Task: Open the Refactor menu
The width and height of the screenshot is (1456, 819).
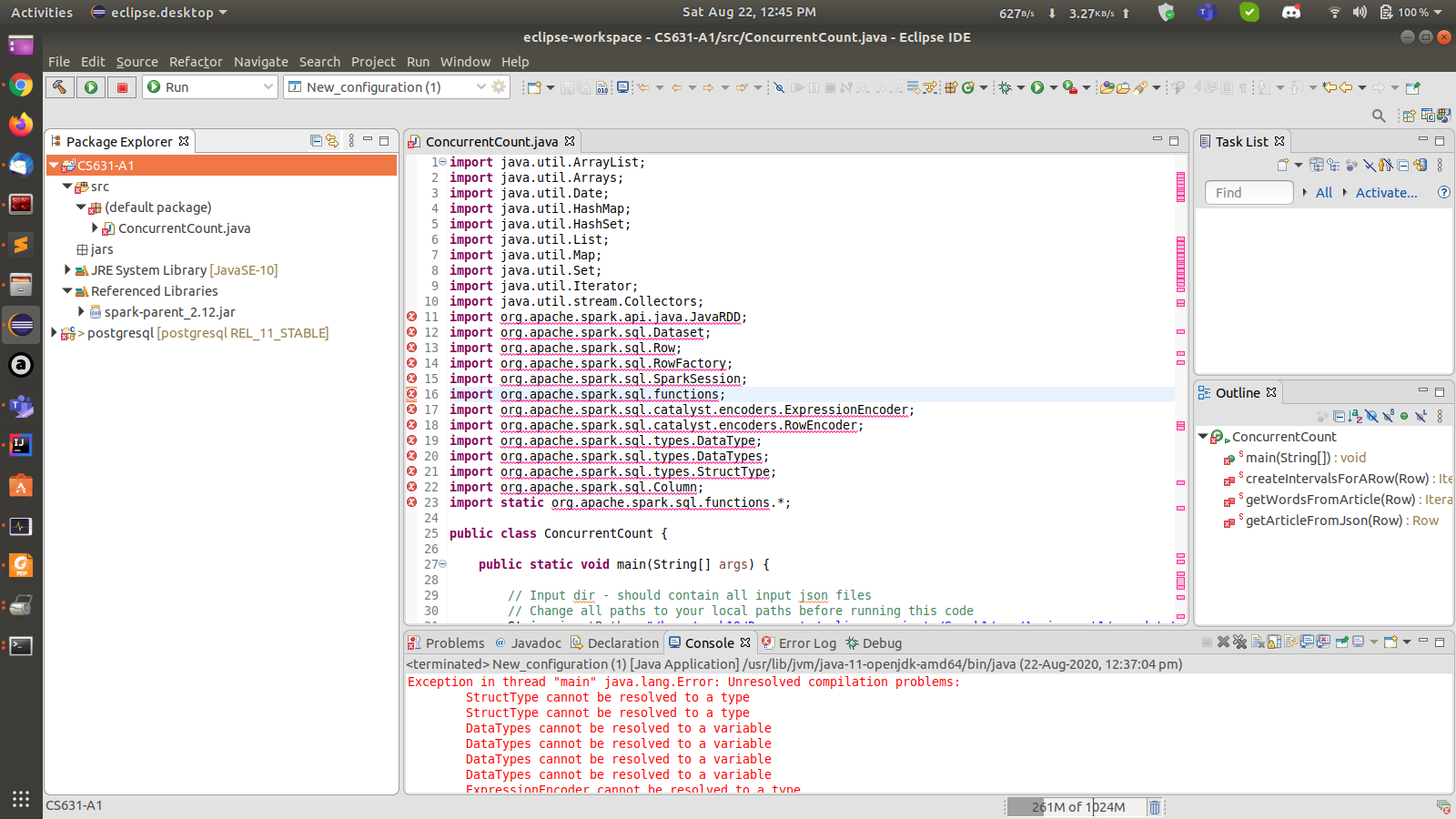Action: tap(195, 62)
